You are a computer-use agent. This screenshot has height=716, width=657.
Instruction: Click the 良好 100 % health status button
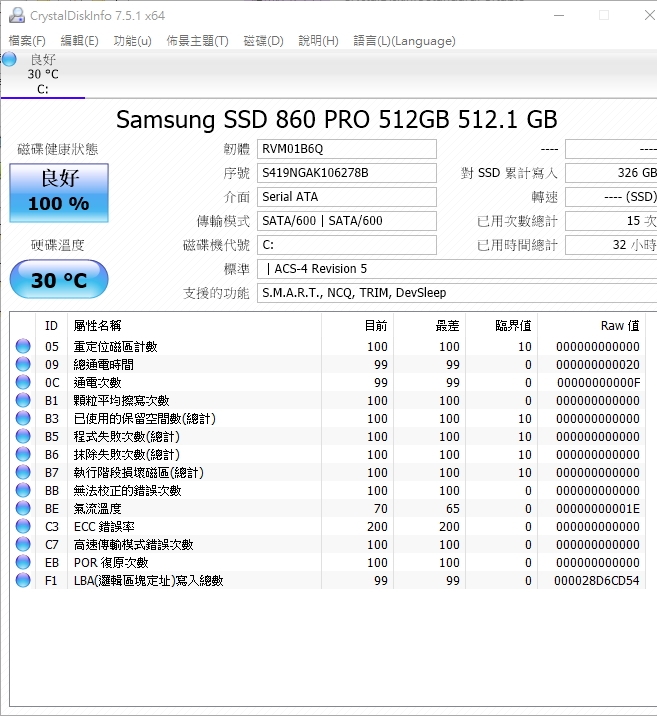pos(59,193)
